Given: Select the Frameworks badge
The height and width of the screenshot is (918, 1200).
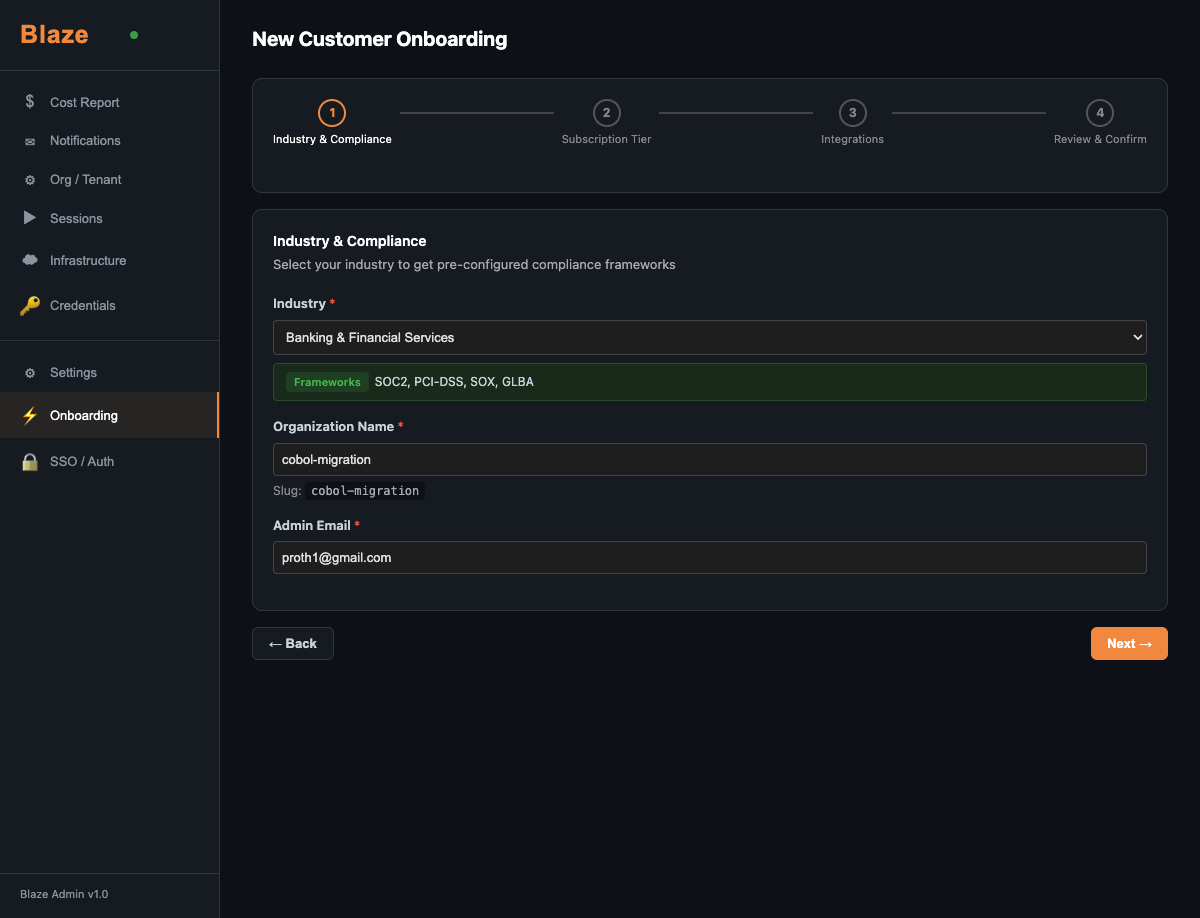Looking at the screenshot, I should click(x=326, y=381).
